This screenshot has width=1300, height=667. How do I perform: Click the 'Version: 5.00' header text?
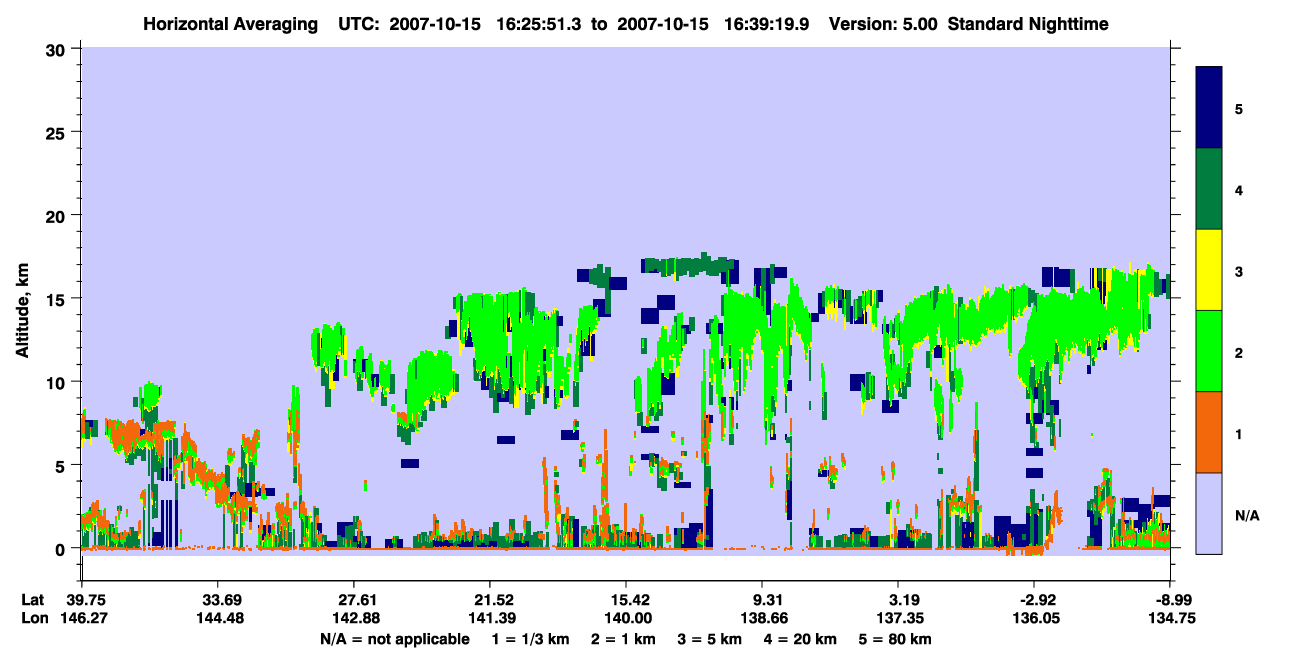[883, 23]
